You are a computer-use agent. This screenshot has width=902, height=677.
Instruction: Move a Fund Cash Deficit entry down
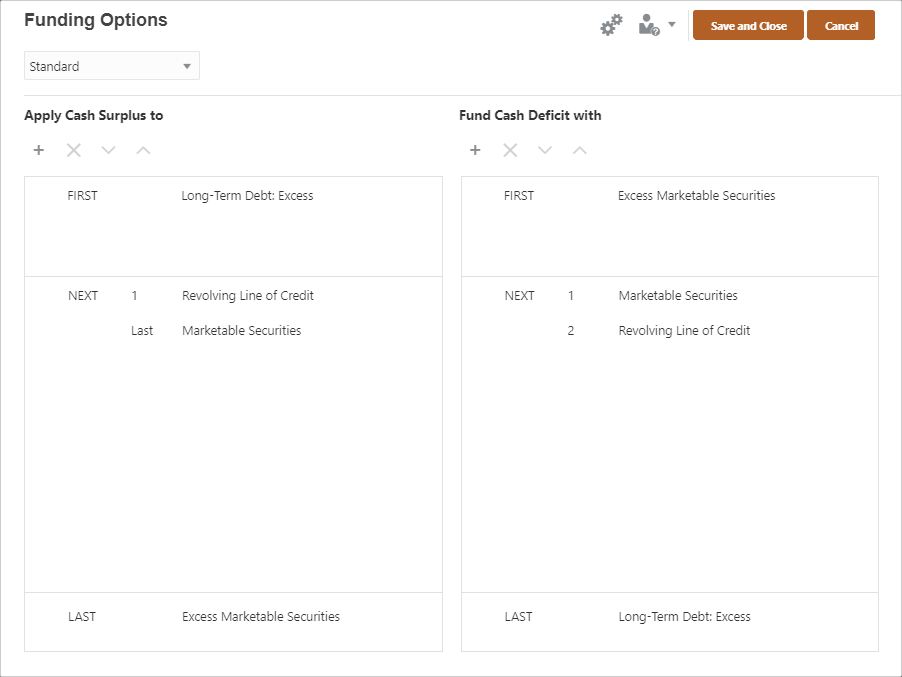pos(545,149)
